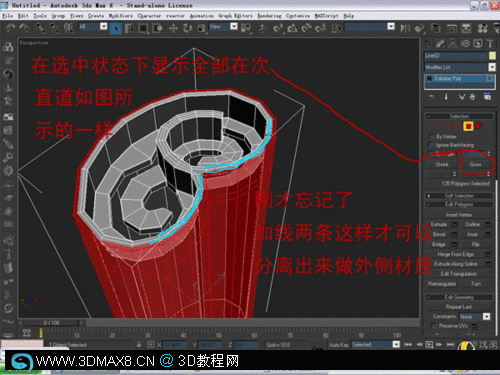Select Edge sub-object level icon
The width and height of the screenshot is (500, 375).
pos(447,126)
